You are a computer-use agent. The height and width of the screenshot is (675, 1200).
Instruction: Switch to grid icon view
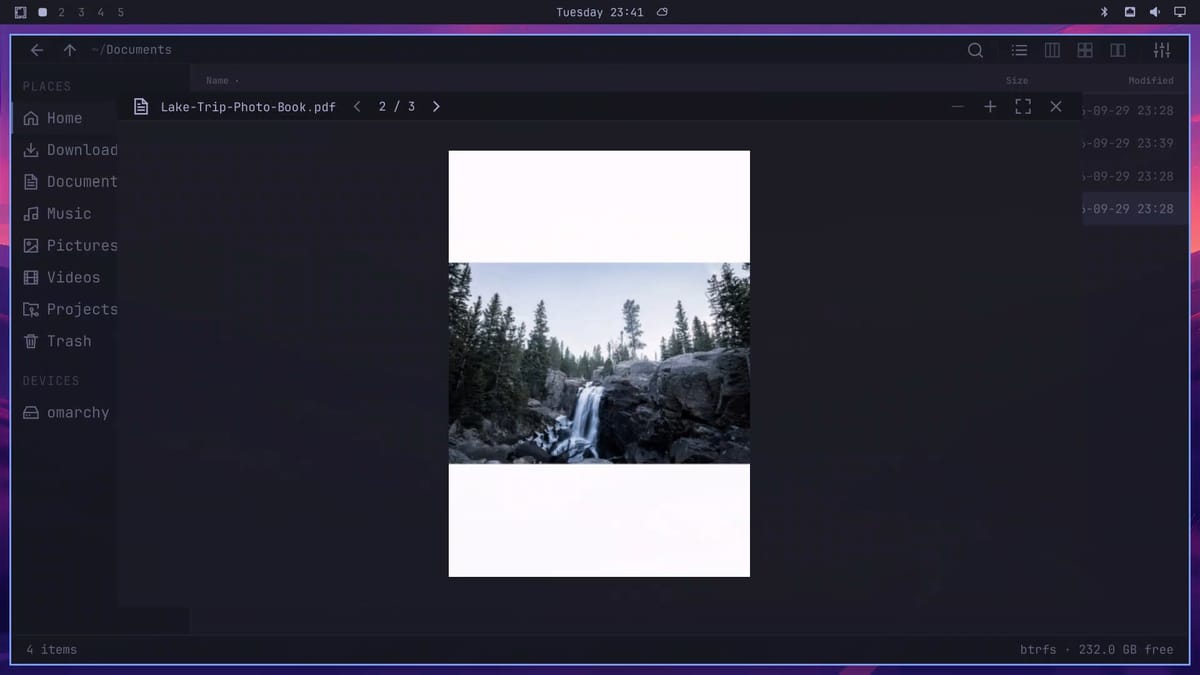[x=1085, y=50]
